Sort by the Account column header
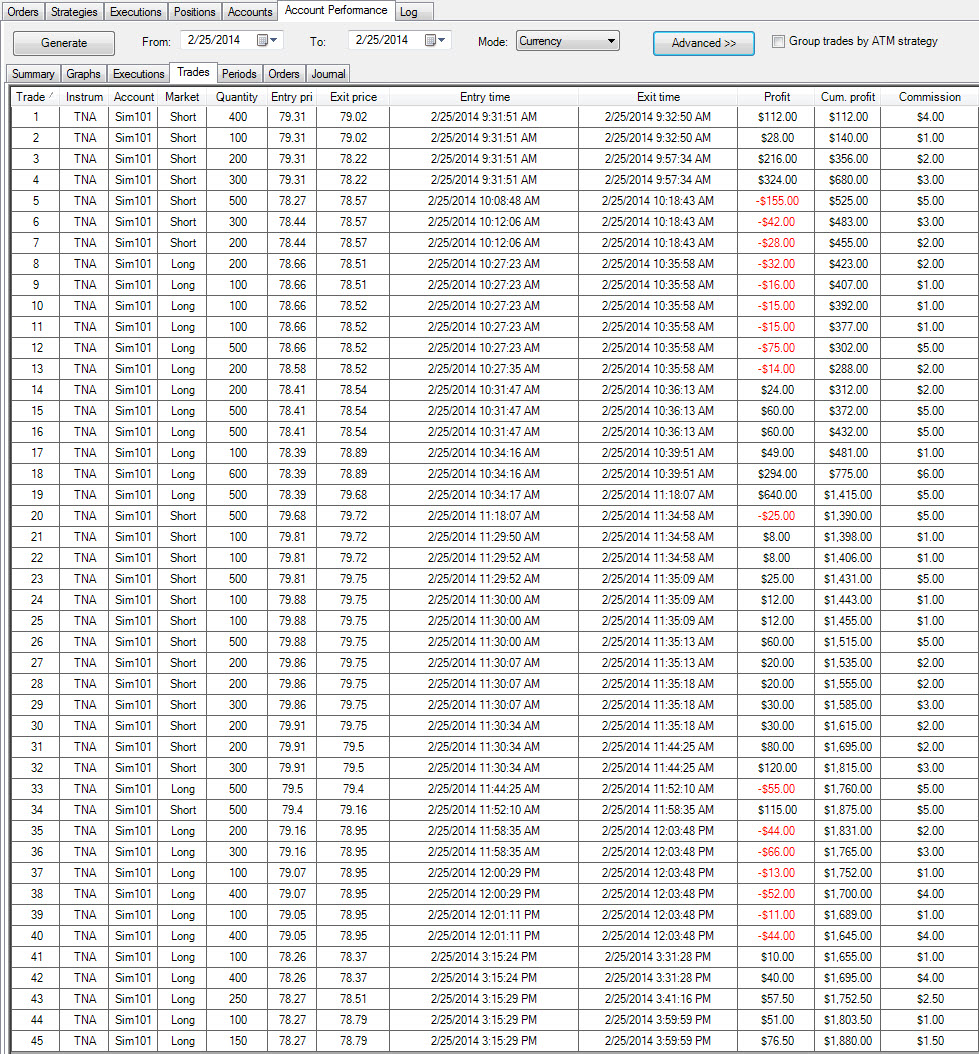 [133, 97]
